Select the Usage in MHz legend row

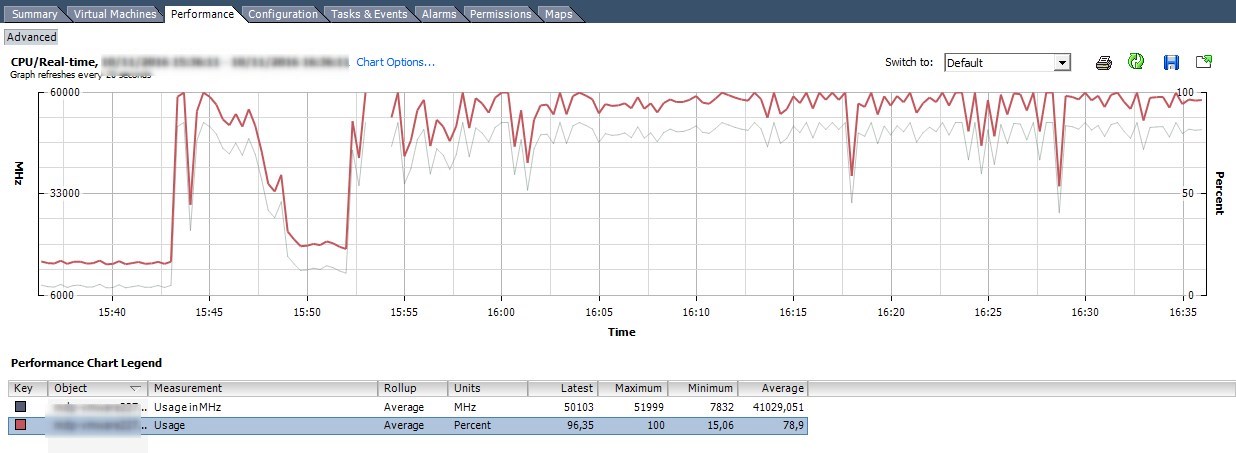click(400, 407)
